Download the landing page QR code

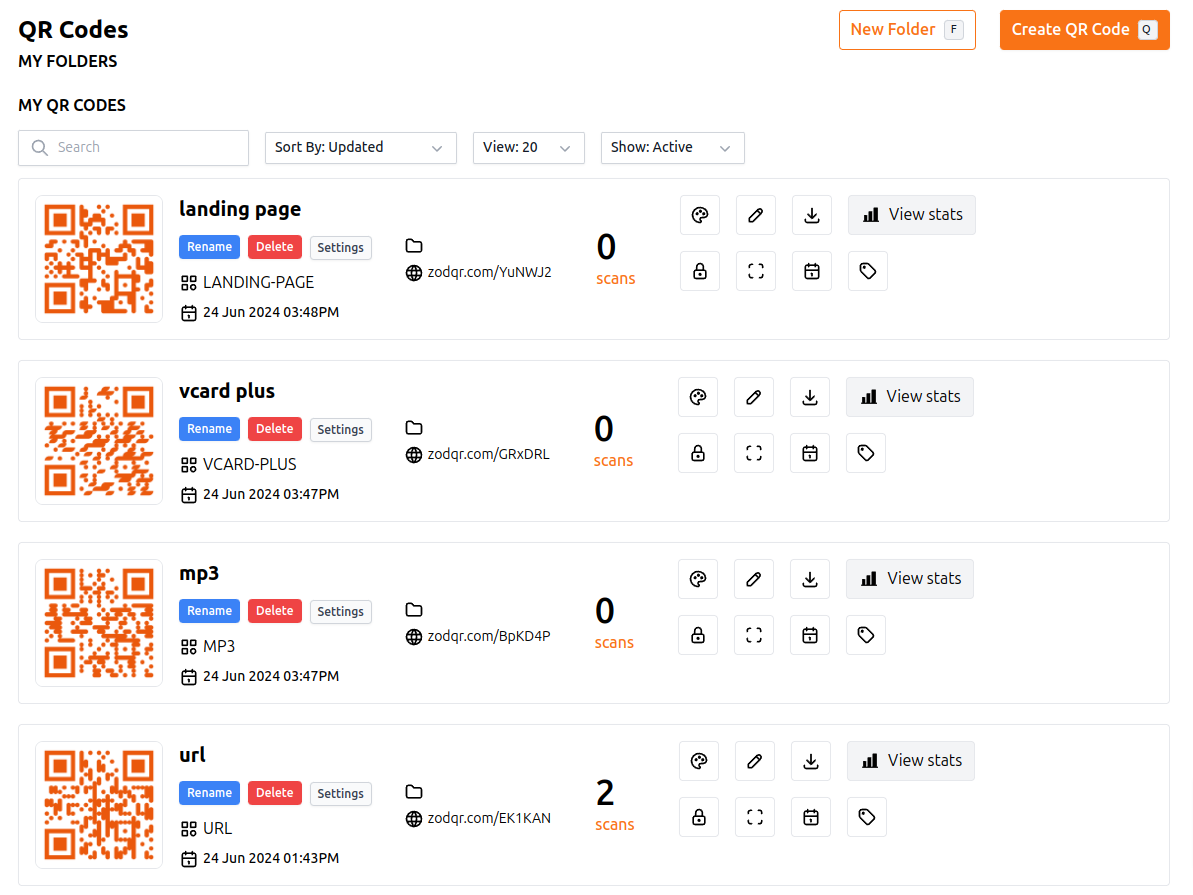[x=812, y=215]
